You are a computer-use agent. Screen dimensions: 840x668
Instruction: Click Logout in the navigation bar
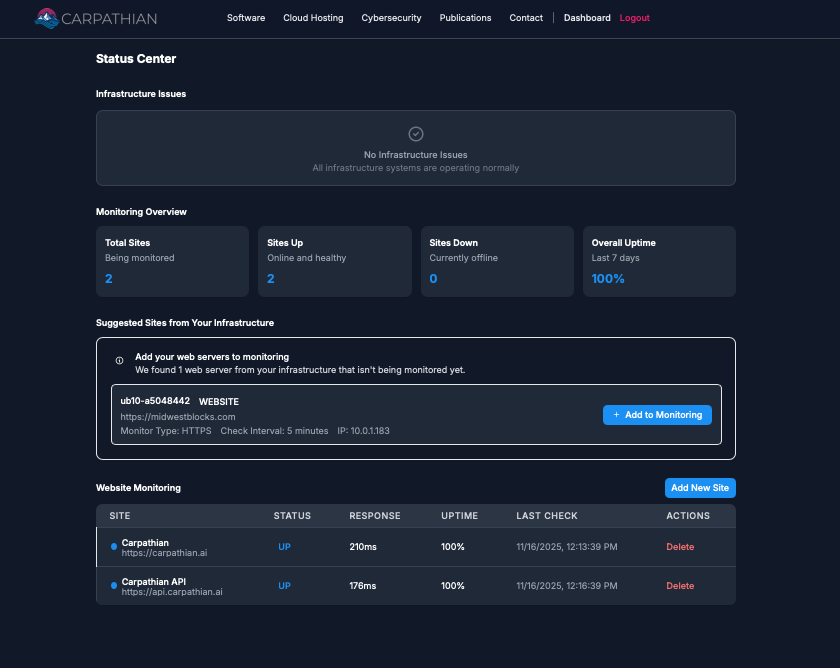pos(634,17)
